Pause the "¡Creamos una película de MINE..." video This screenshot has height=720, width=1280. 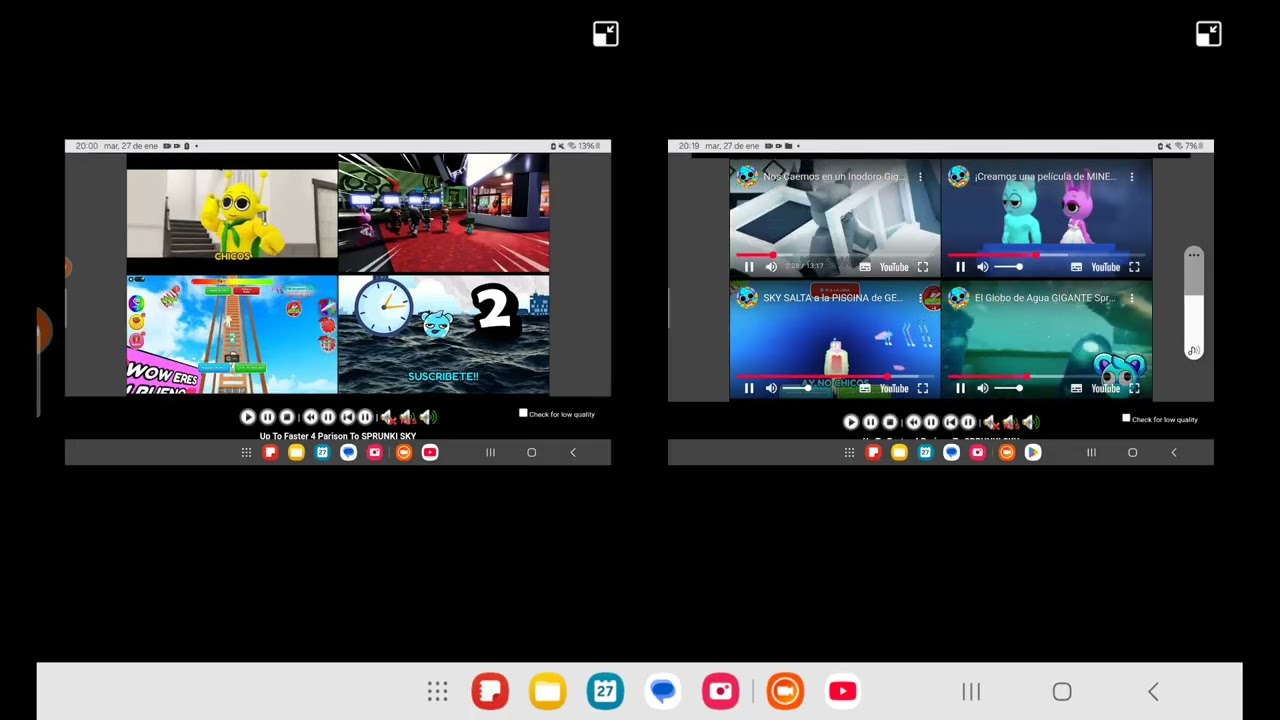tap(960, 267)
